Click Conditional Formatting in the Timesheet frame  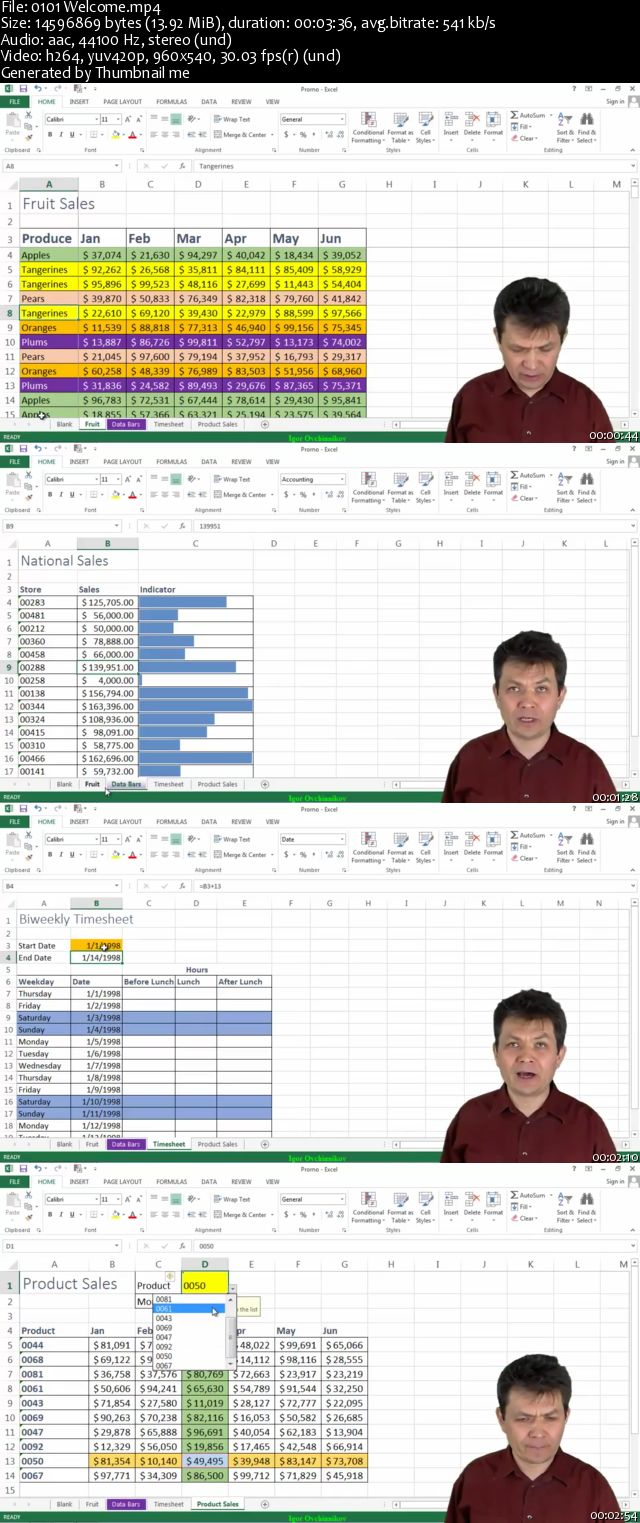pos(368,847)
